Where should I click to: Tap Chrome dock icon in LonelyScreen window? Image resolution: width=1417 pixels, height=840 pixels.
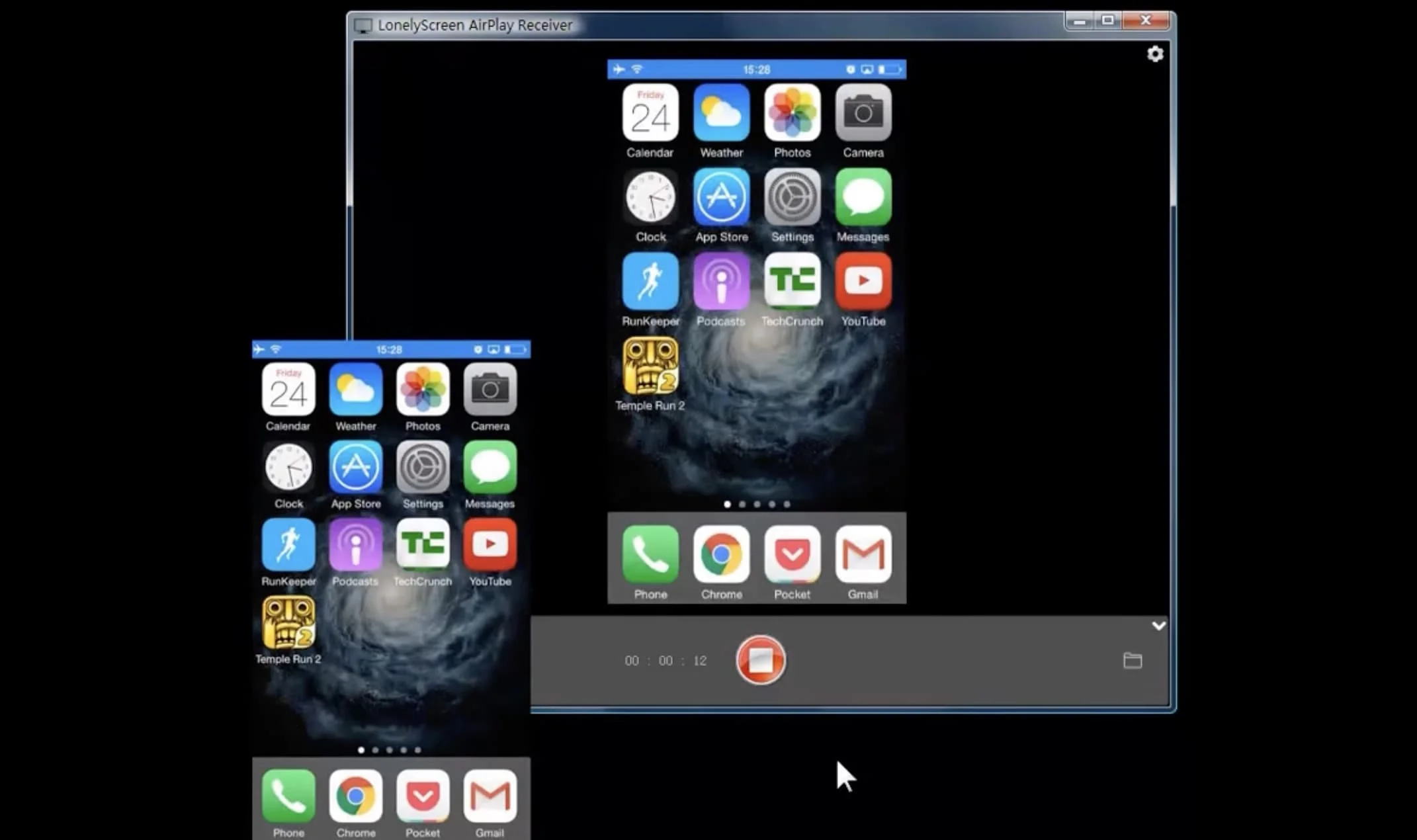point(721,554)
